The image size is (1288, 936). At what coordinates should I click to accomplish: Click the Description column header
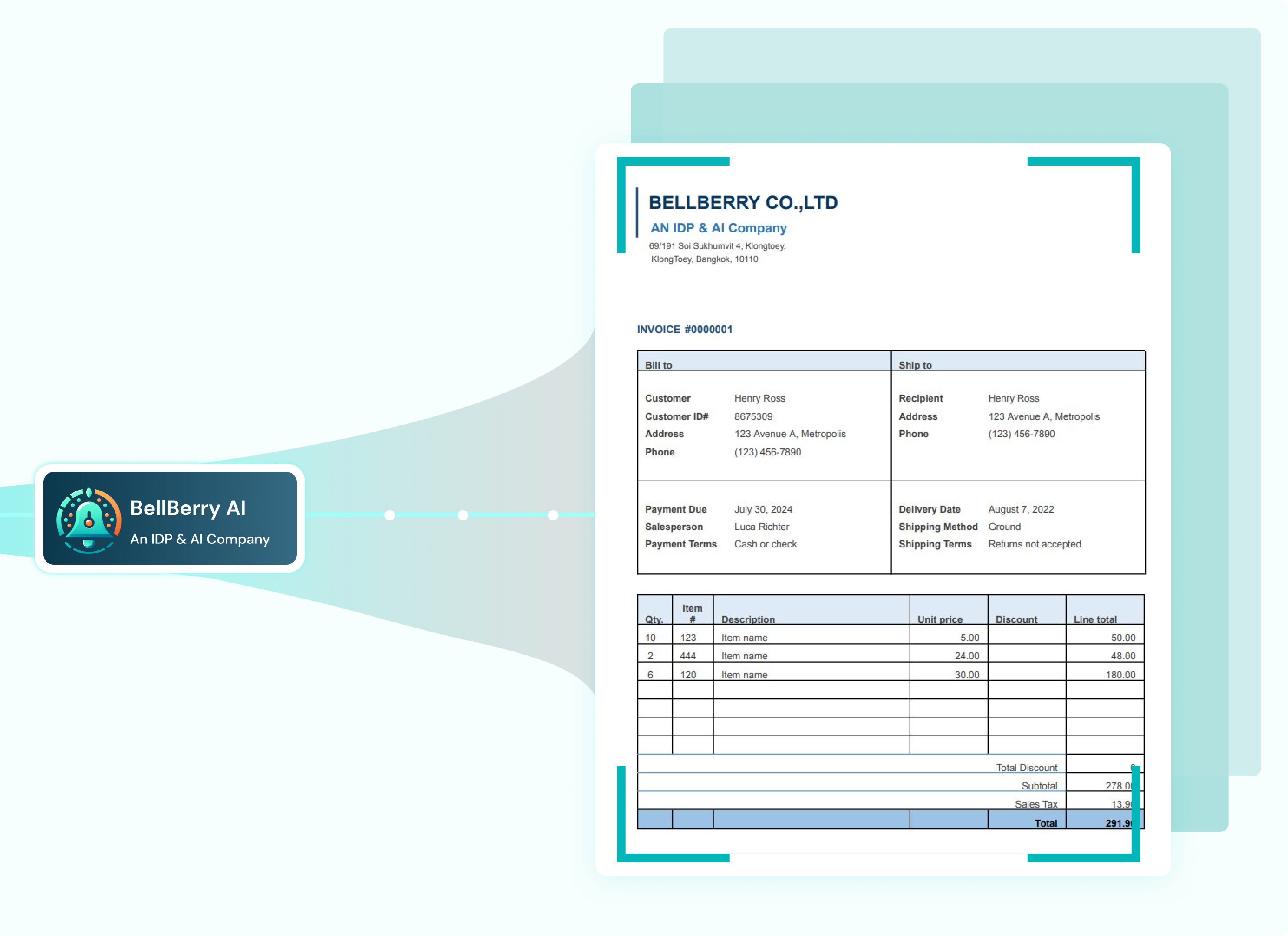(747, 619)
